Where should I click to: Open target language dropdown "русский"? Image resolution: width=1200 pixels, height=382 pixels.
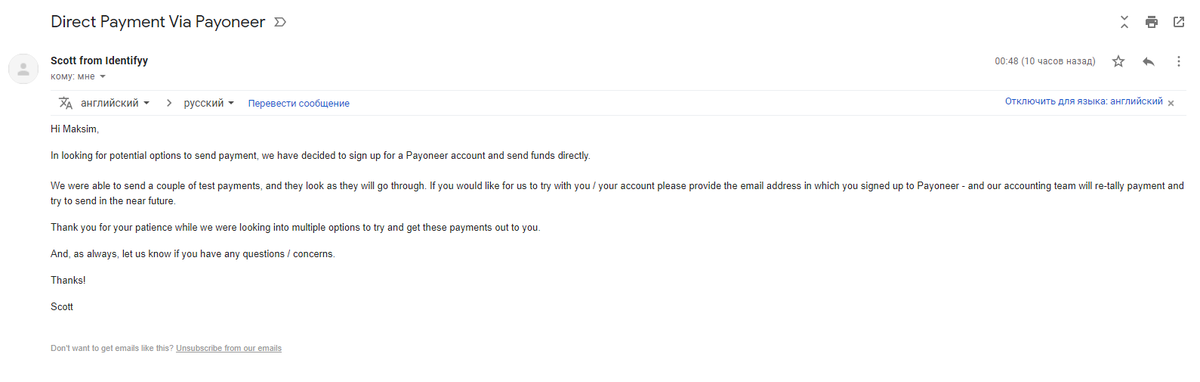209,103
